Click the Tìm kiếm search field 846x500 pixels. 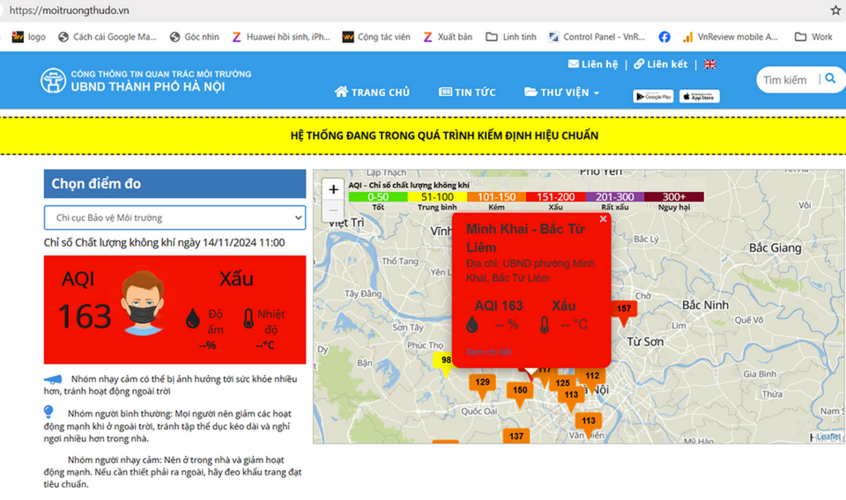(786, 80)
